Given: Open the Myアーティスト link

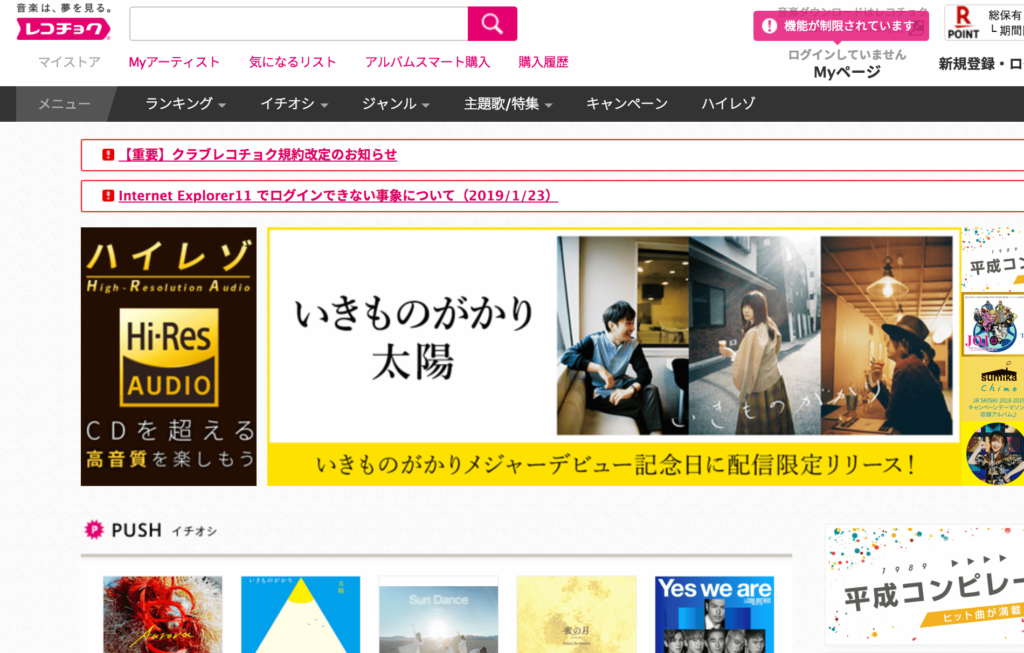Looking at the screenshot, I should click(174, 62).
